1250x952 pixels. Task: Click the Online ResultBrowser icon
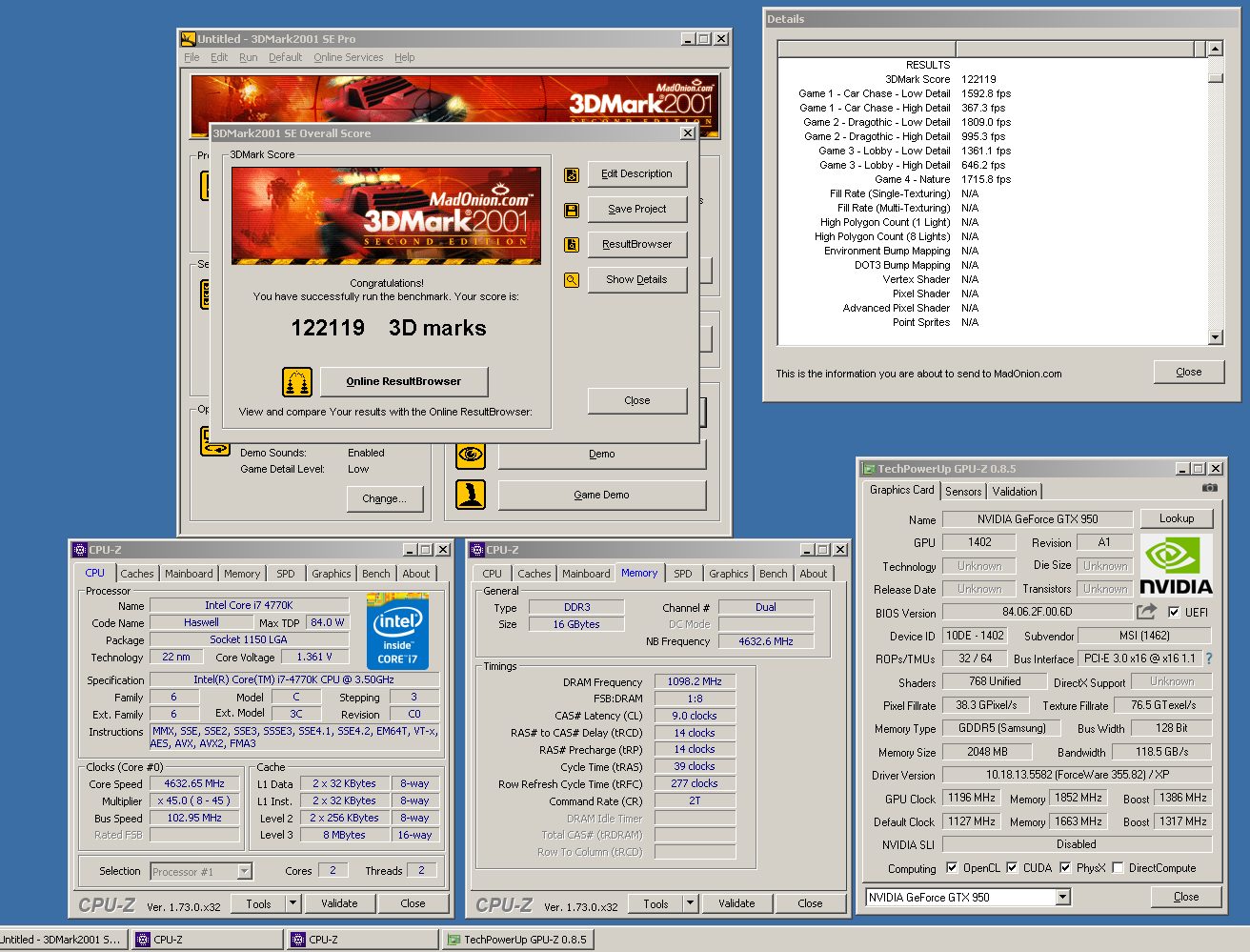tap(297, 382)
